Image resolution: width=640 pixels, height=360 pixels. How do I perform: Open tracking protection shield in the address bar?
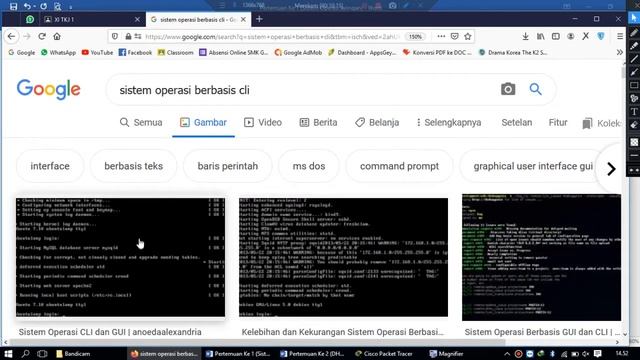coord(115,36)
